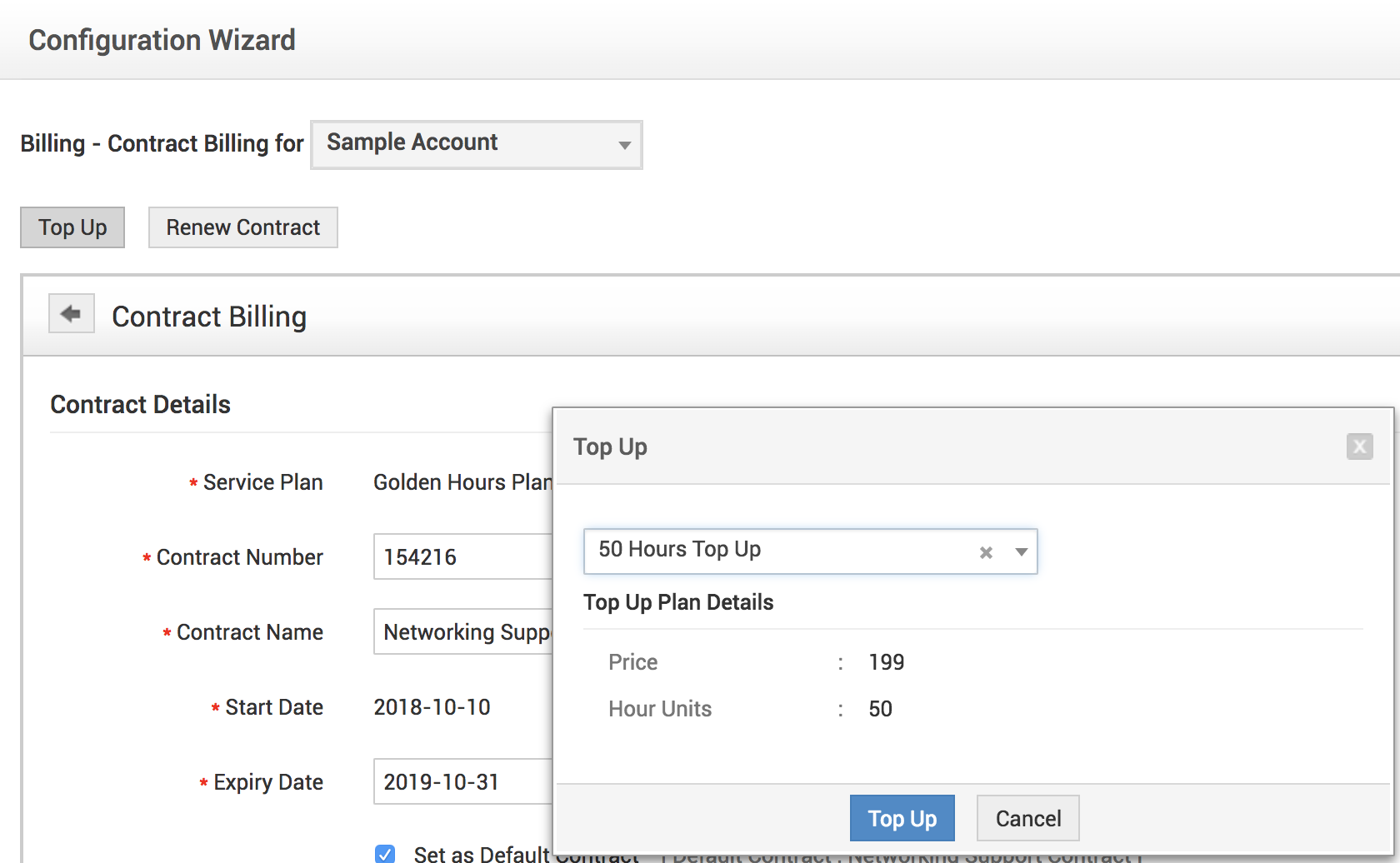
Task: Click the Golden Hours Plan value
Action: tap(461, 482)
